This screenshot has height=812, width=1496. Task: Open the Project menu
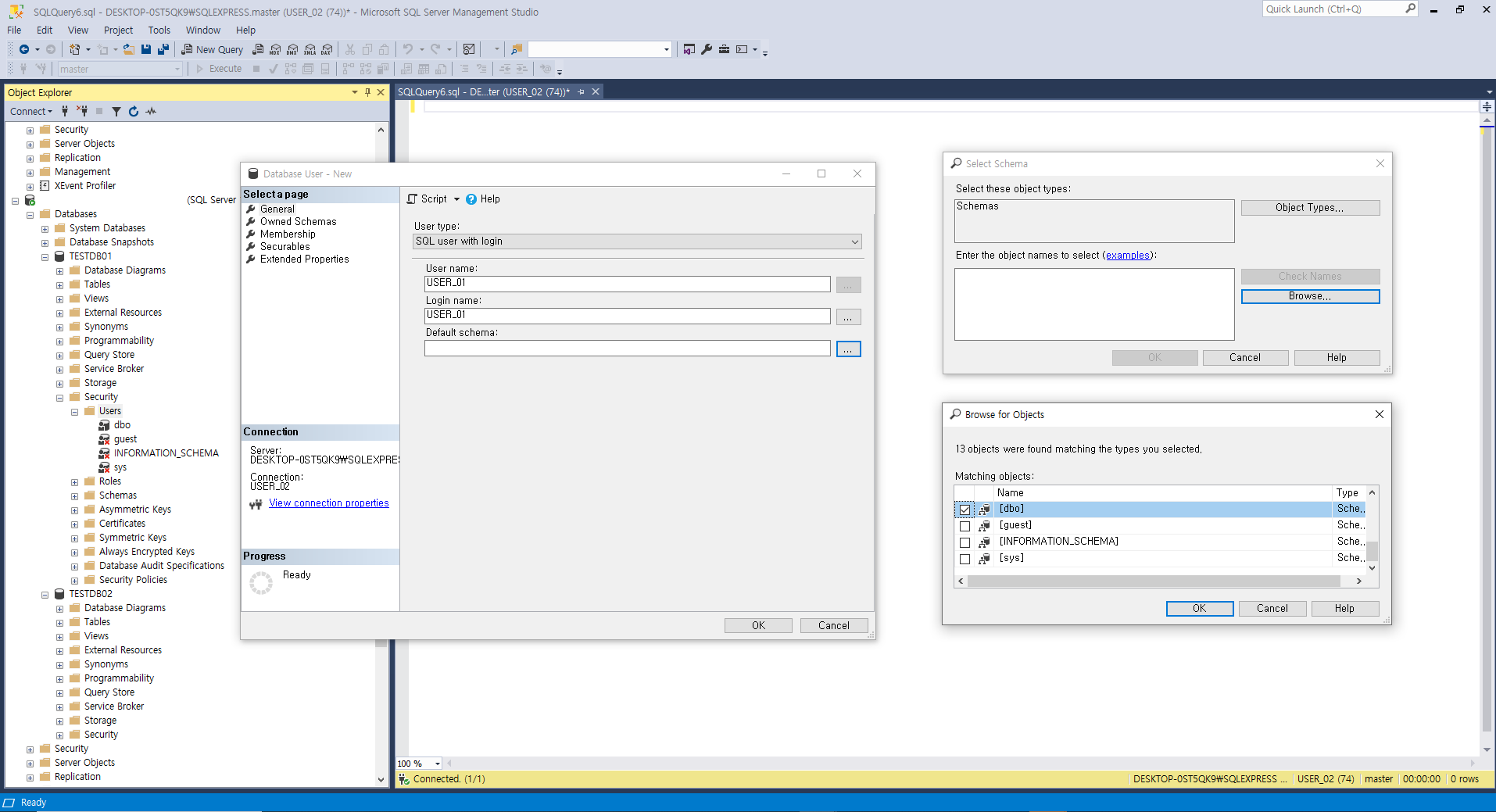[x=118, y=30]
